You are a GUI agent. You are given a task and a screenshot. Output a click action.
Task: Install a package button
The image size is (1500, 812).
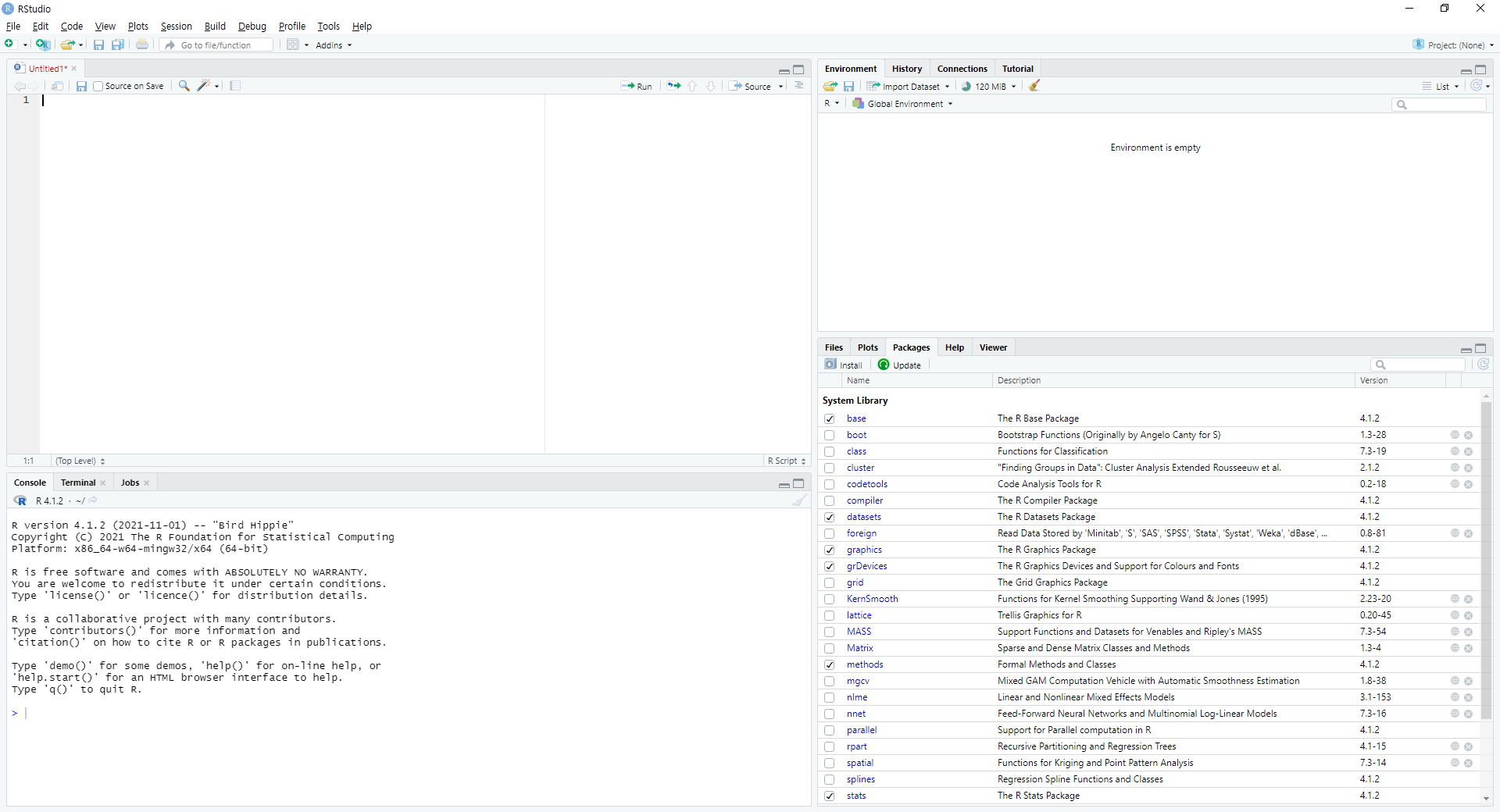843,365
